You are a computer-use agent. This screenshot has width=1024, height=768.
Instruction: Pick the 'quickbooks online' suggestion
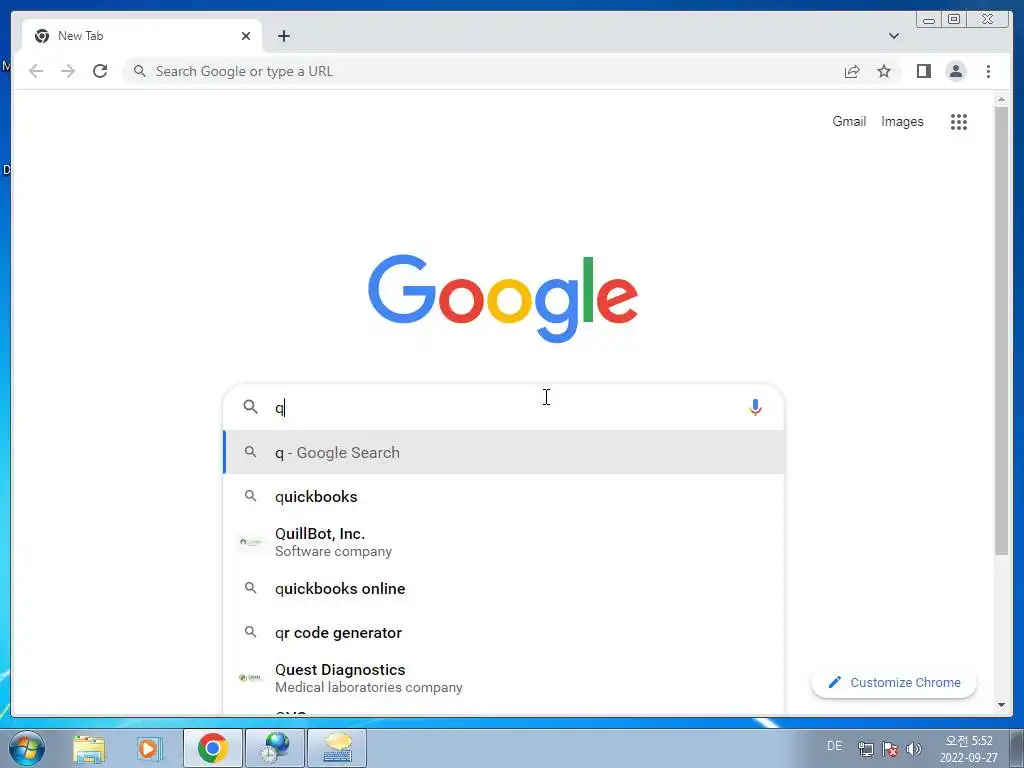[x=504, y=588]
